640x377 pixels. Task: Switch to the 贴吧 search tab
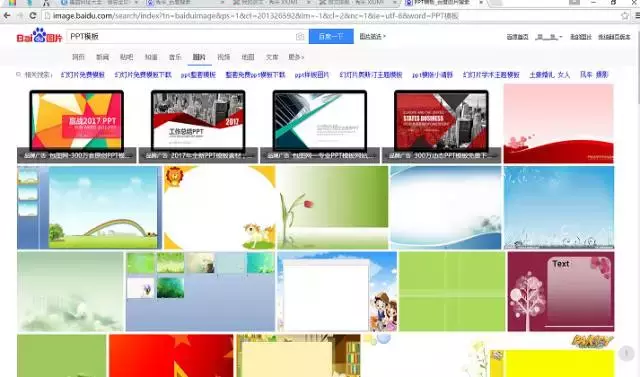(x=127, y=57)
